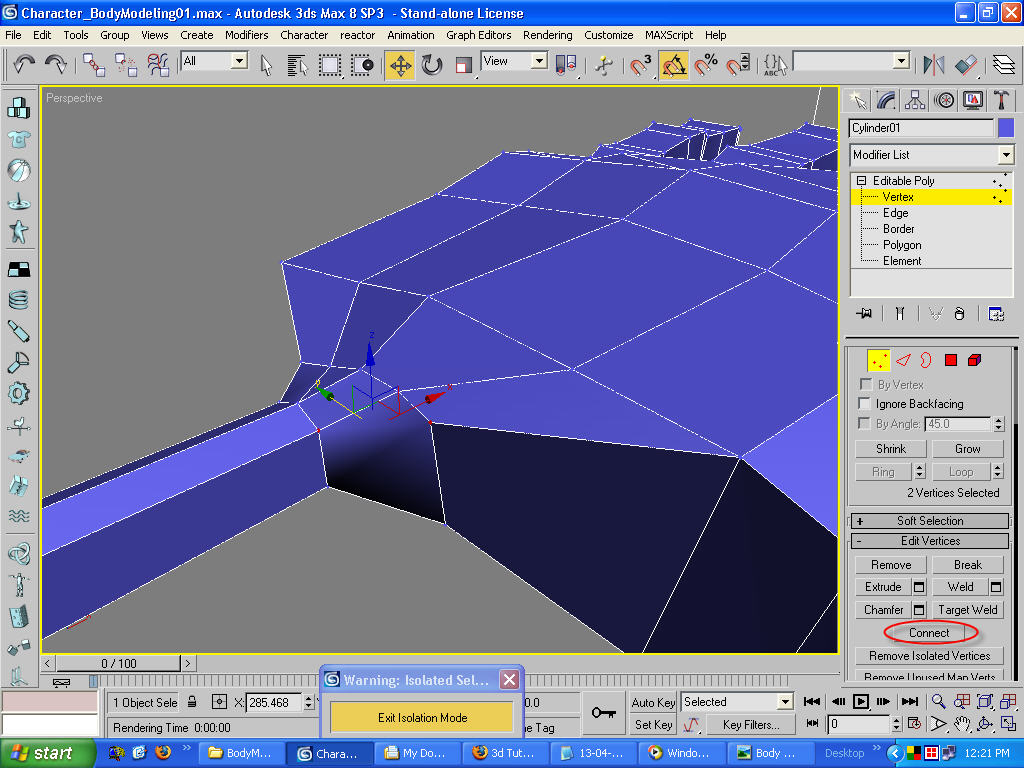This screenshot has height=768, width=1024.
Task: Toggle the Auto Key button
Action: click(653, 702)
